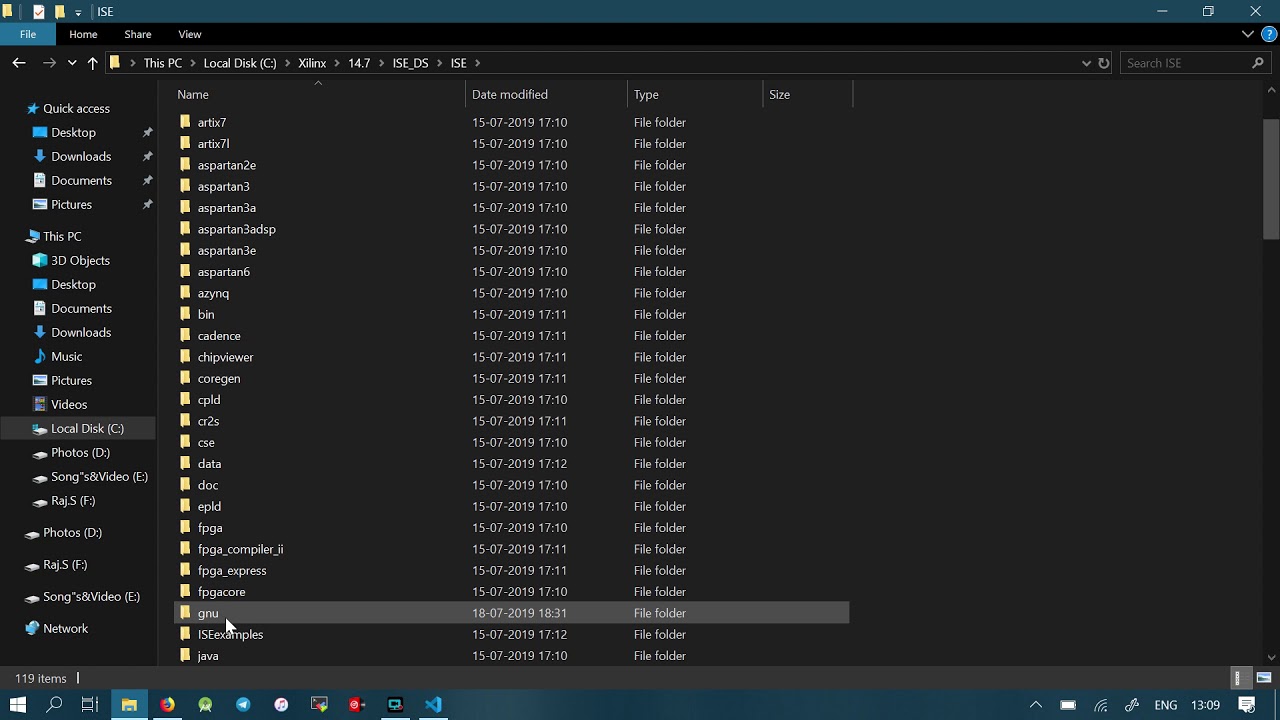Viewport: 1280px width, 720px height.
Task: Switch to Large icons view layout
Action: [1264, 678]
